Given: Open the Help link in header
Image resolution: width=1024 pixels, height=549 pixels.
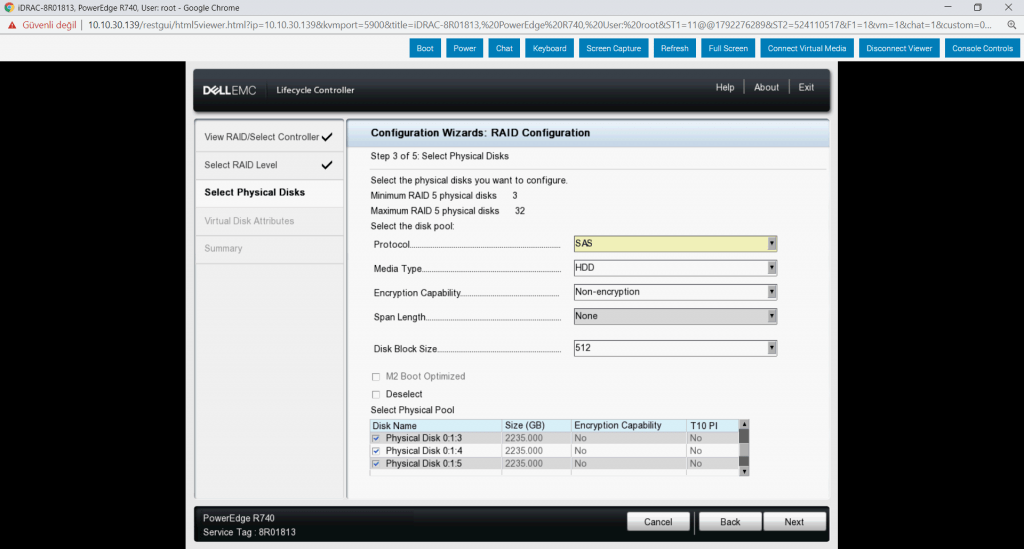Looking at the screenshot, I should tap(725, 88).
